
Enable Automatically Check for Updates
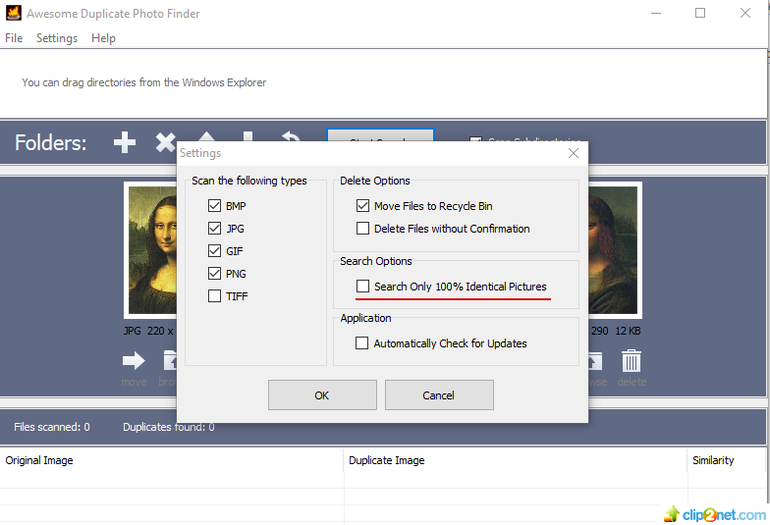click(363, 343)
